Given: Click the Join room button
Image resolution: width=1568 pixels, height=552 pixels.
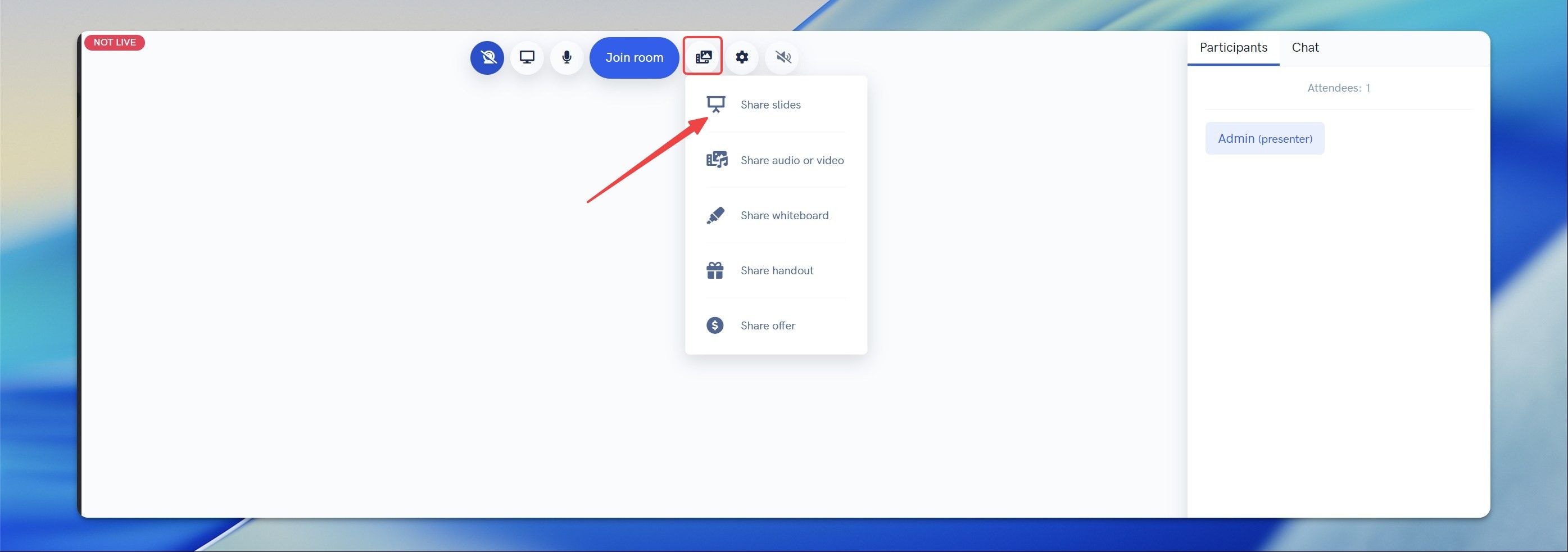Looking at the screenshot, I should click(x=635, y=58).
